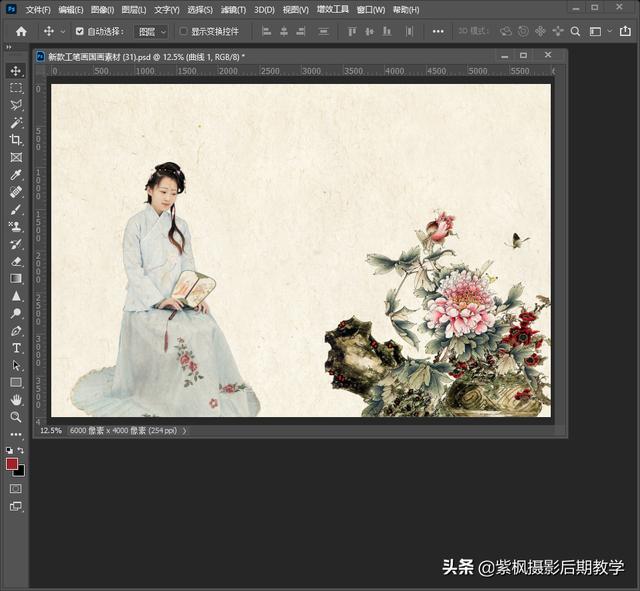Open the 编辑(E) menu
Viewport: 640px width, 591px height.
(x=70, y=10)
